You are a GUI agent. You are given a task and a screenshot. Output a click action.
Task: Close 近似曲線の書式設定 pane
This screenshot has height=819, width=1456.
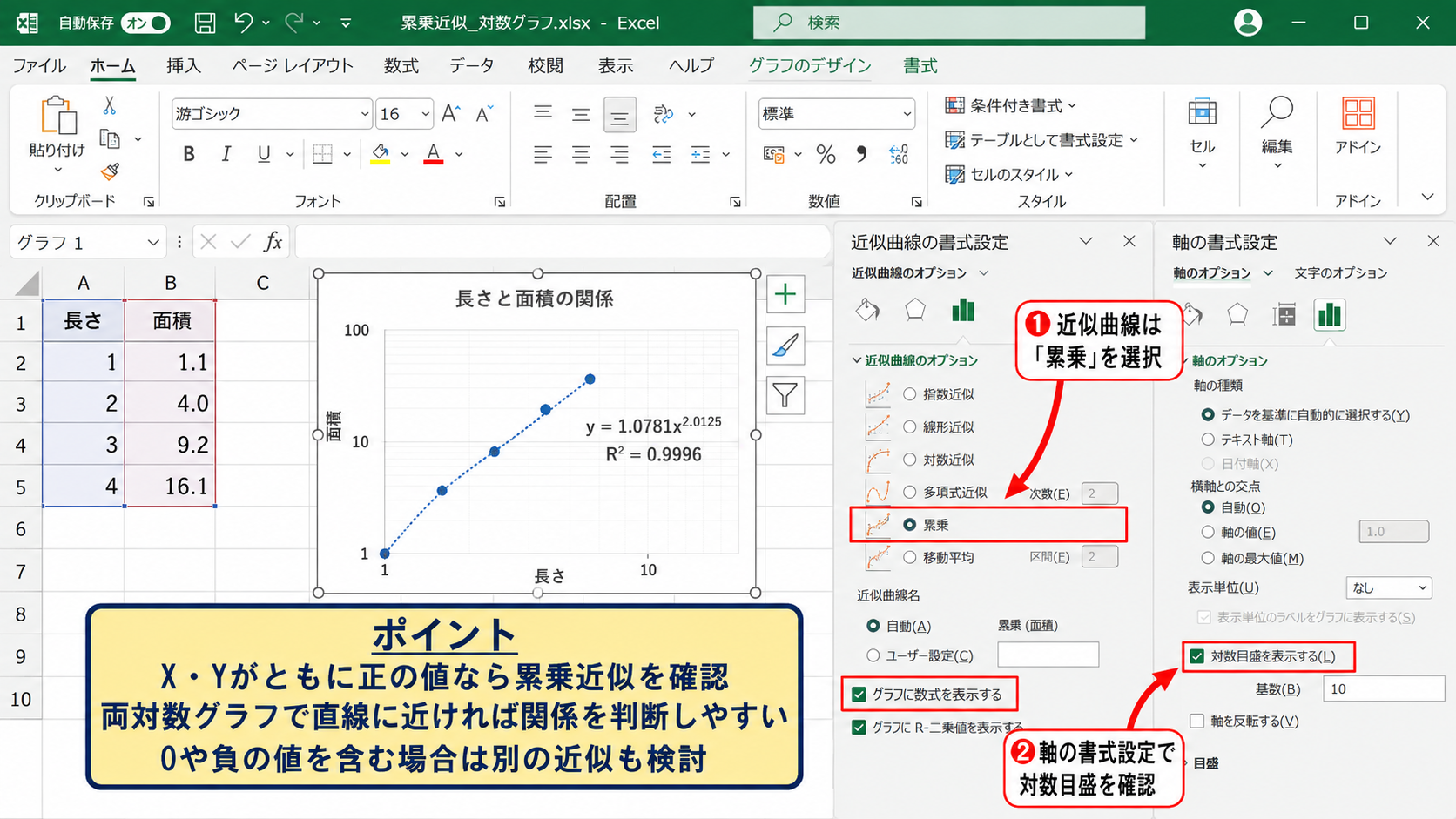pos(1129,241)
